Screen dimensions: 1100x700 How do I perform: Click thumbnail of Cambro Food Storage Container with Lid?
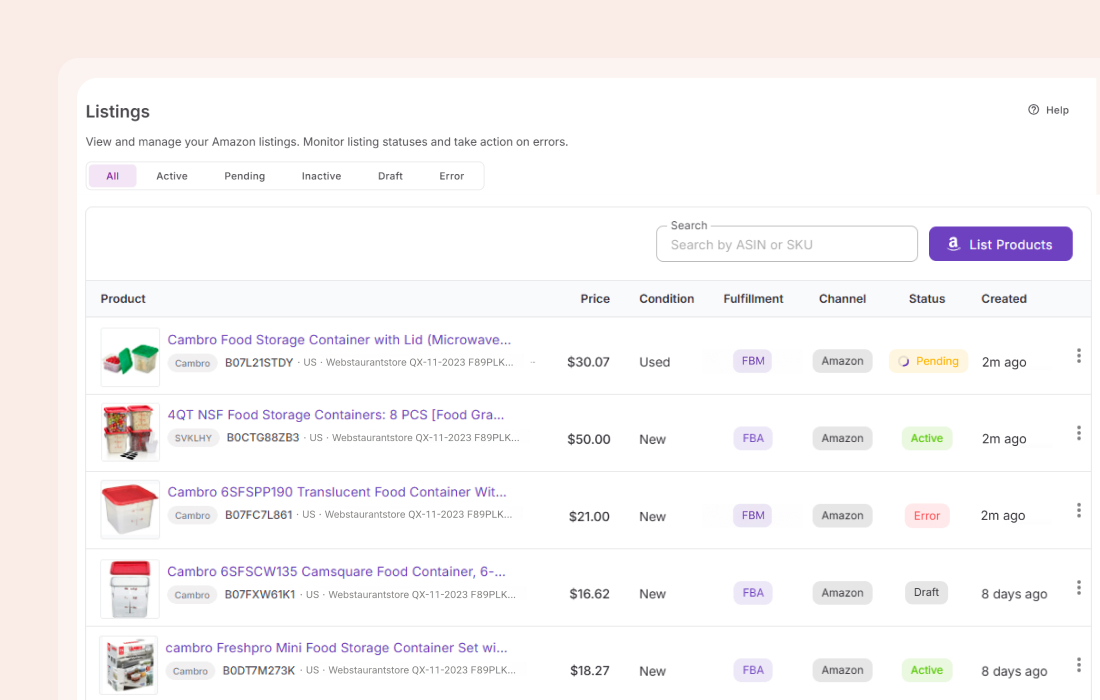pyautogui.click(x=130, y=357)
